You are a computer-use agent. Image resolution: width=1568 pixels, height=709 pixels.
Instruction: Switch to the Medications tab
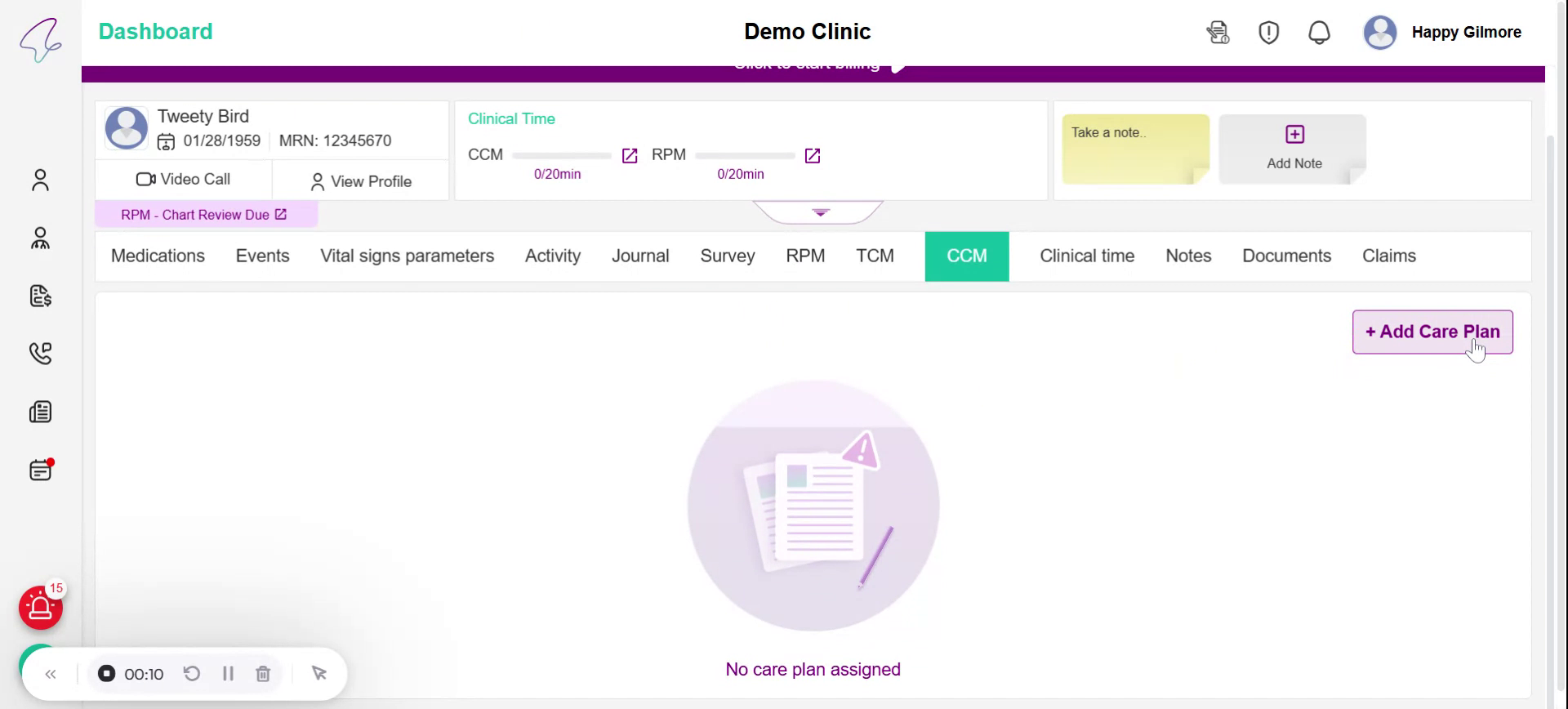[158, 256]
